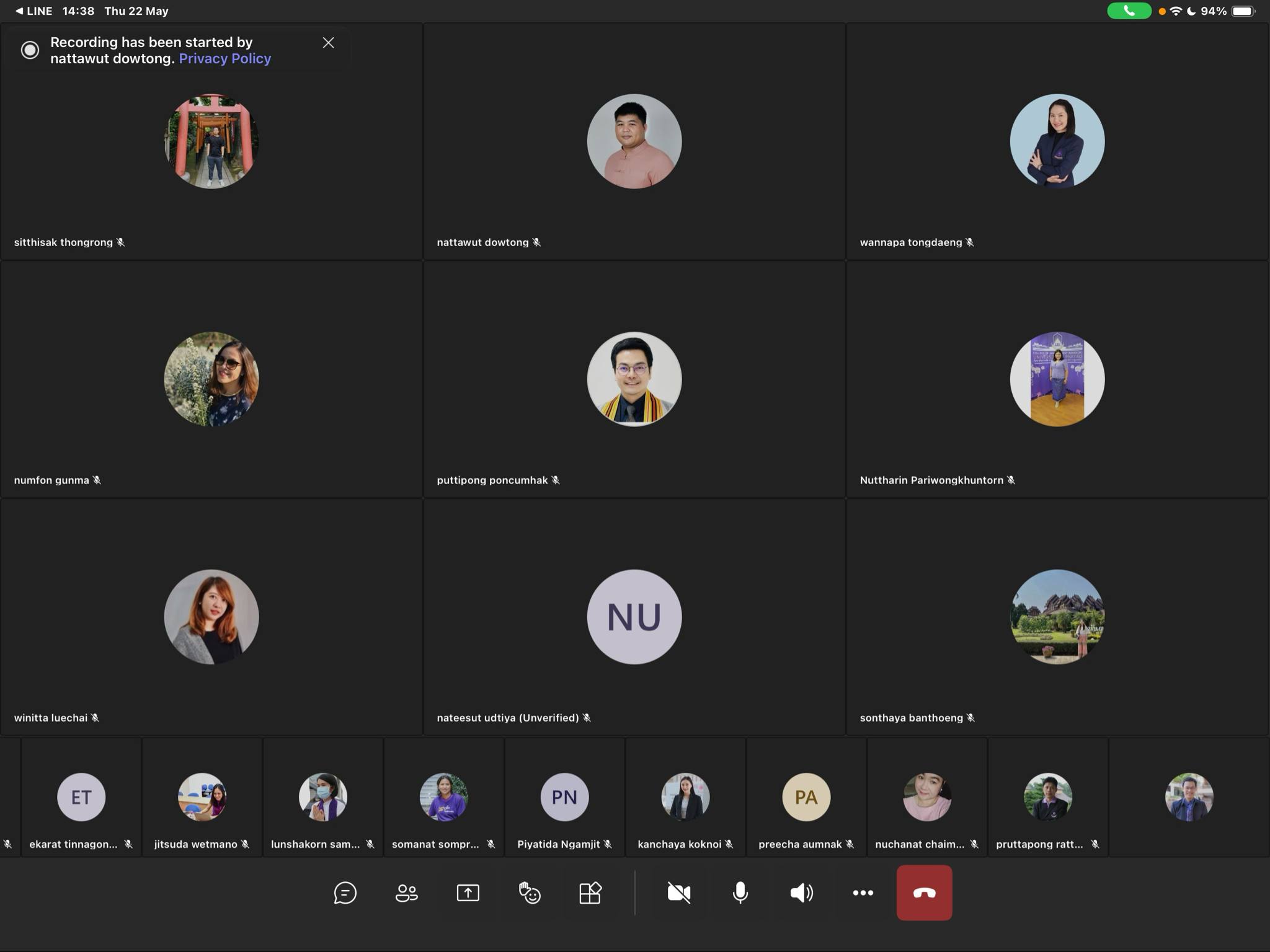Select pruttapong's avatar in strip
This screenshot has width=1270, height=952.
tap(1048, 796)
